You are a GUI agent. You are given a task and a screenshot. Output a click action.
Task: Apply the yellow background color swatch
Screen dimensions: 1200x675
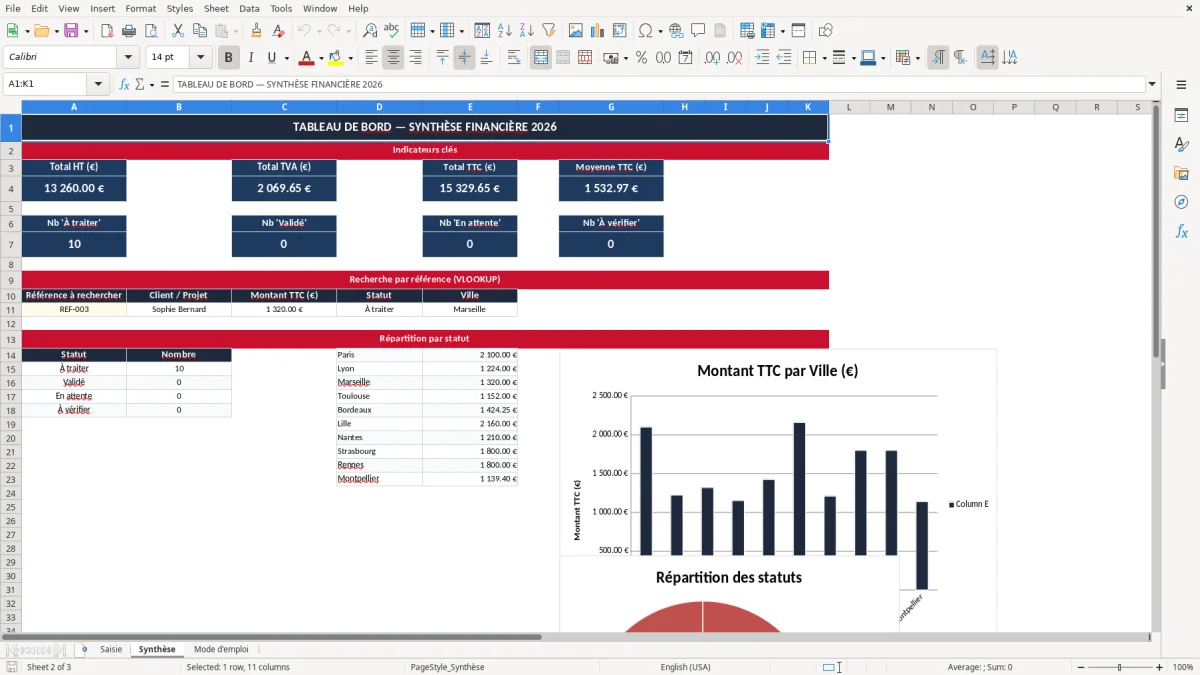[x=335, y=58]
